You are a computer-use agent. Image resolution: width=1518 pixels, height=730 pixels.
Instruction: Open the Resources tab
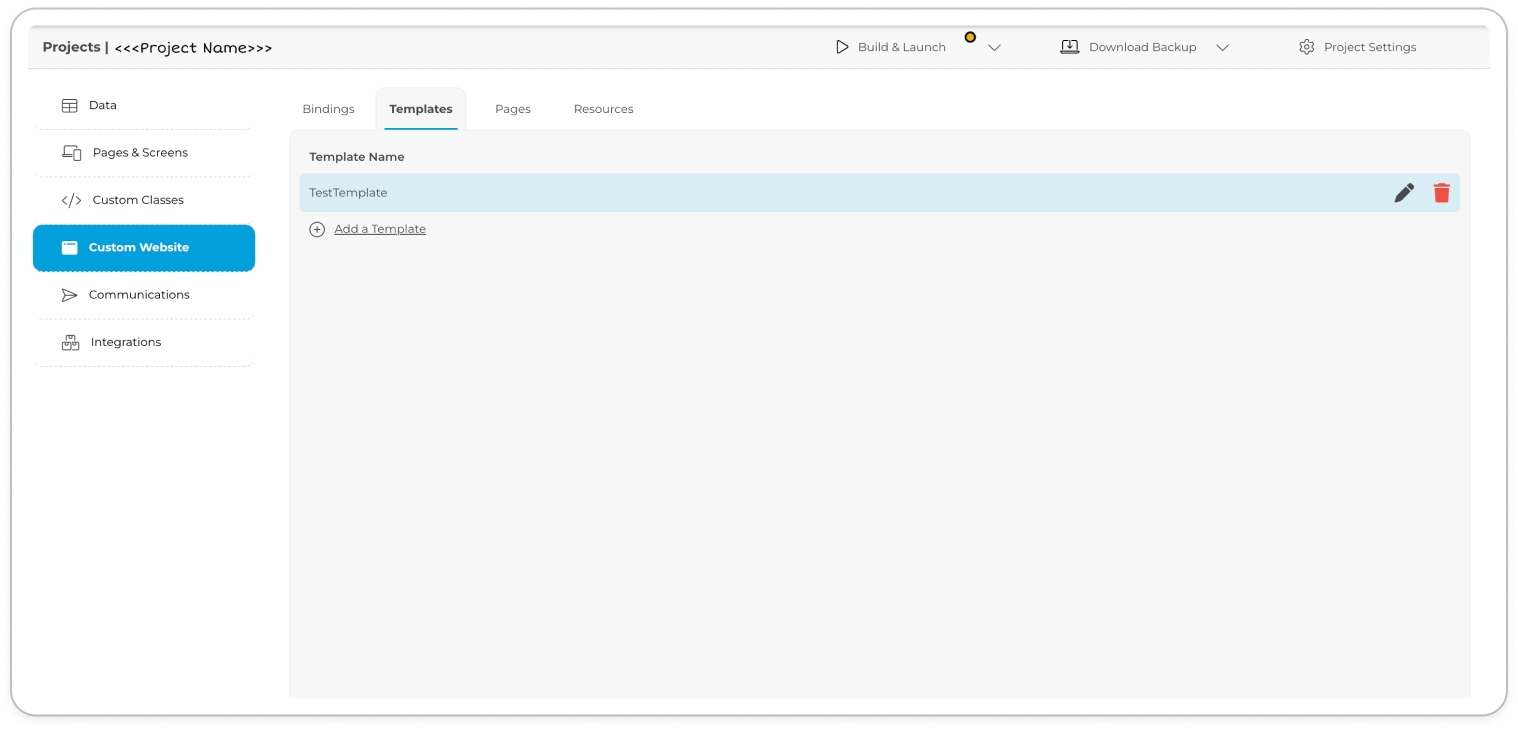click(x=603, y=109)
